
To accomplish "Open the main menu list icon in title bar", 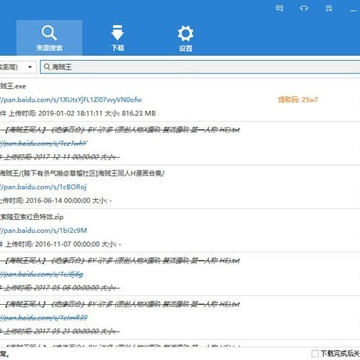I will [329, 8].
